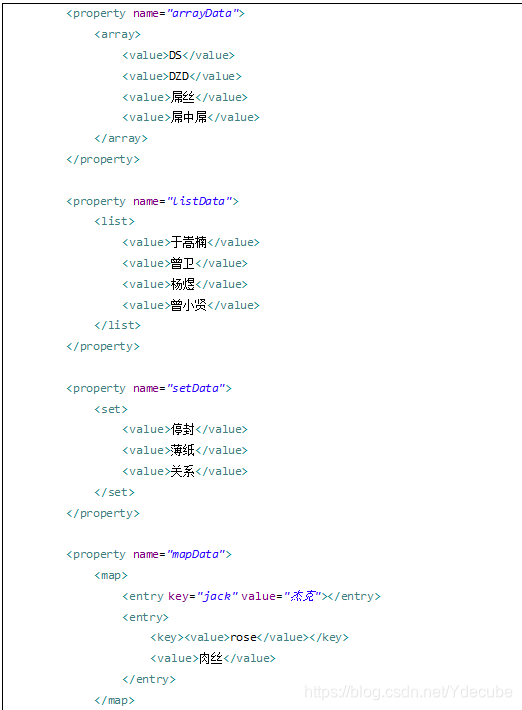
Task: Select the value line containing 薄纸
Action: coord(185,450)
